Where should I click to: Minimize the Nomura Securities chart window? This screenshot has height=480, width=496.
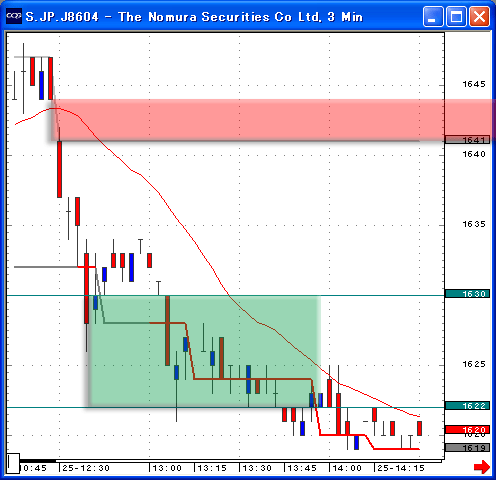tap(433, 16)
